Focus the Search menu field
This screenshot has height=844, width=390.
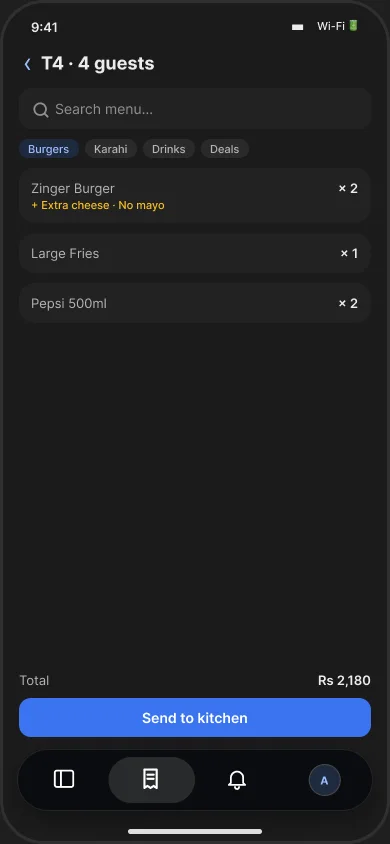(x=195, y=110)
